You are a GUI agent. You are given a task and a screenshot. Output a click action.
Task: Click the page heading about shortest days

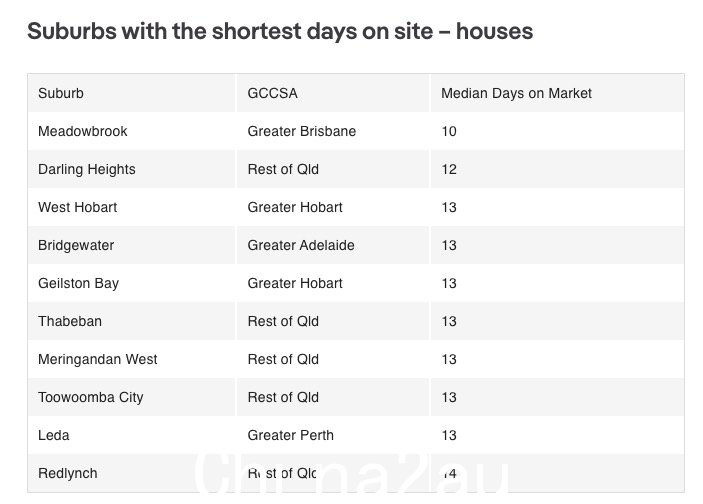tap(280, 31)
